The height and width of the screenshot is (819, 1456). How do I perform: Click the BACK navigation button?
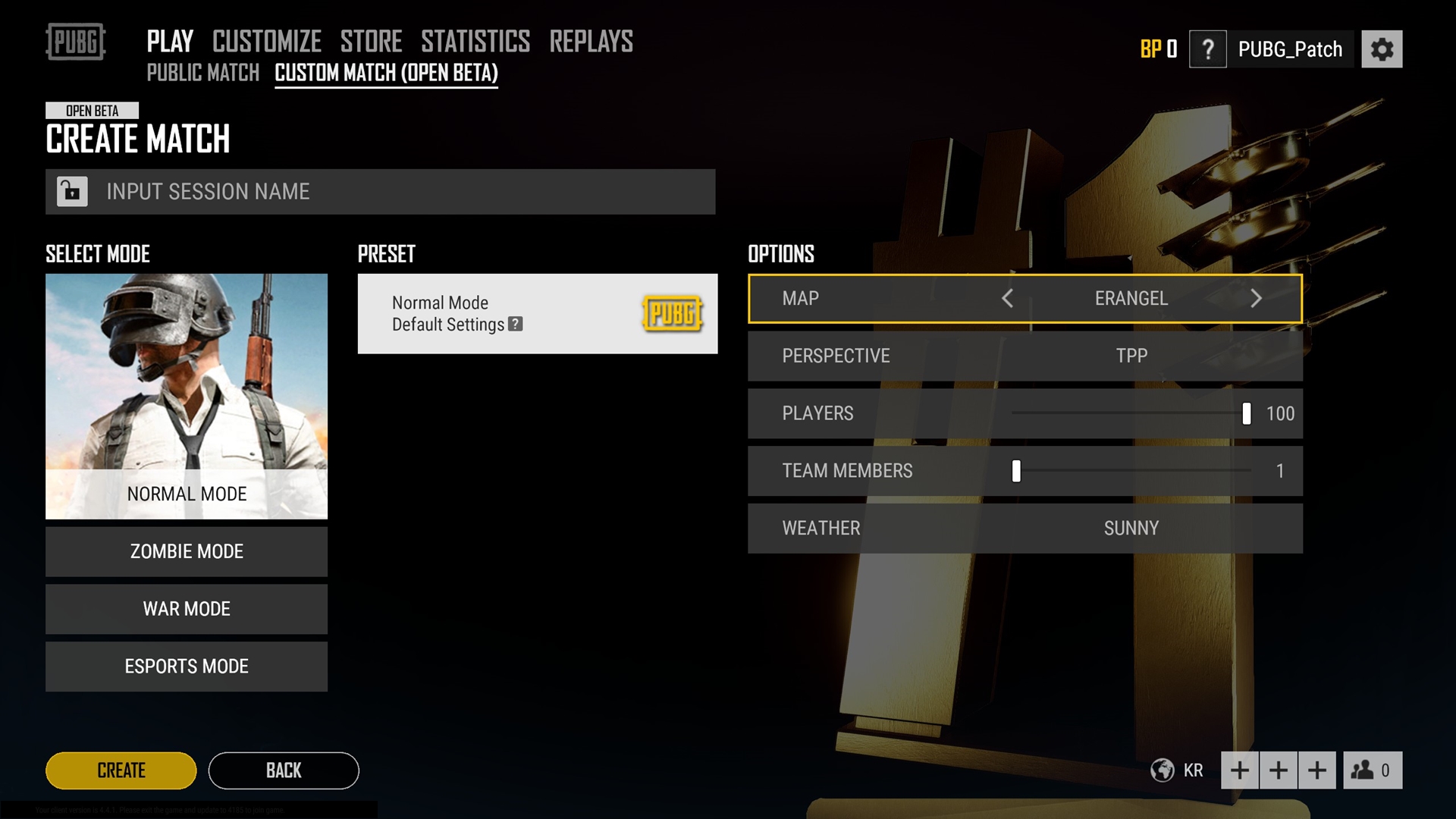point(283,770)
